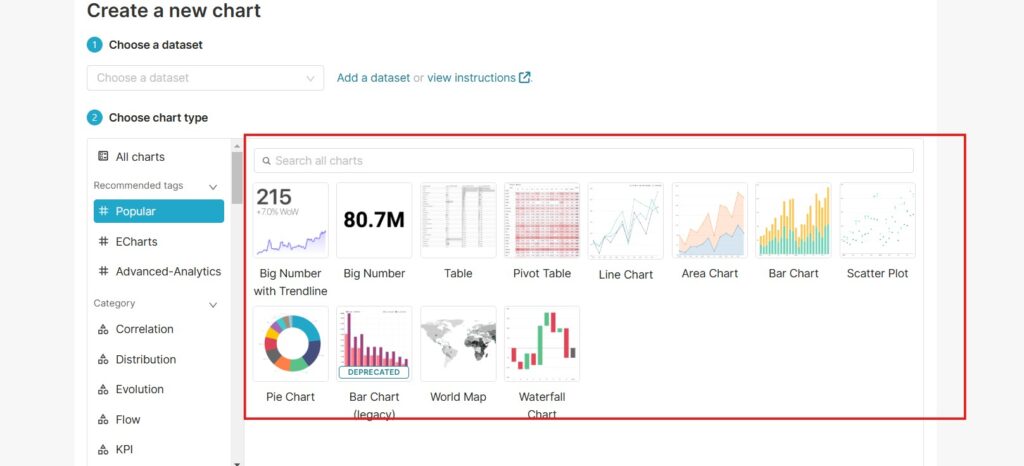Pick the Bar Chart with yellow bars
The image size is (1024, 466).
pos(793,220)
